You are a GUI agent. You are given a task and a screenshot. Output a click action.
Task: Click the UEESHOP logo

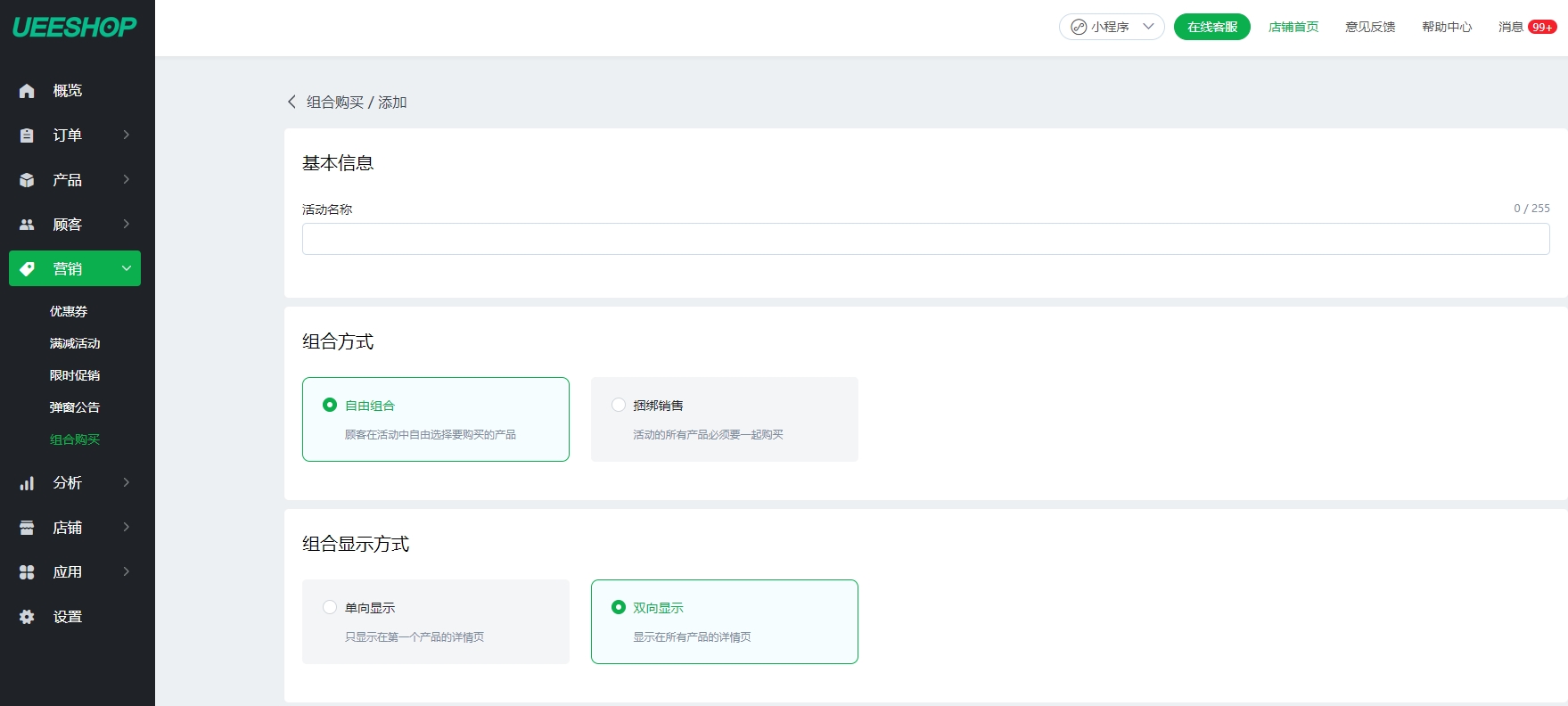pyautogui.click(x=75, y=27)
